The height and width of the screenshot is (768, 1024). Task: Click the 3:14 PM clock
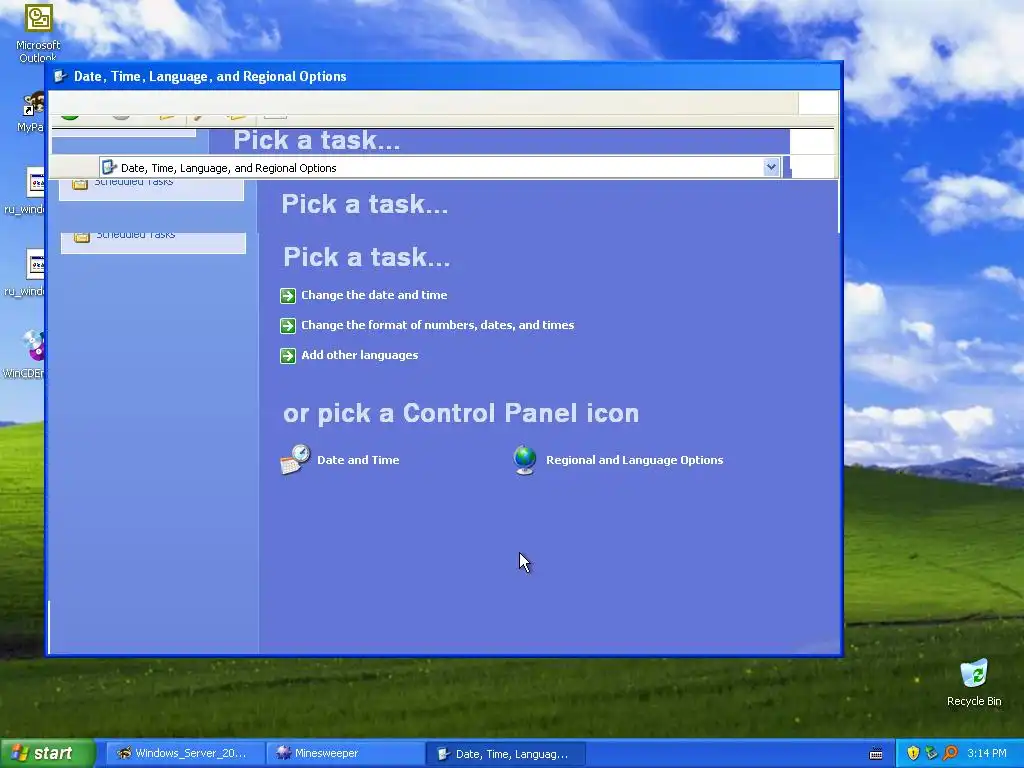point(987,754)
